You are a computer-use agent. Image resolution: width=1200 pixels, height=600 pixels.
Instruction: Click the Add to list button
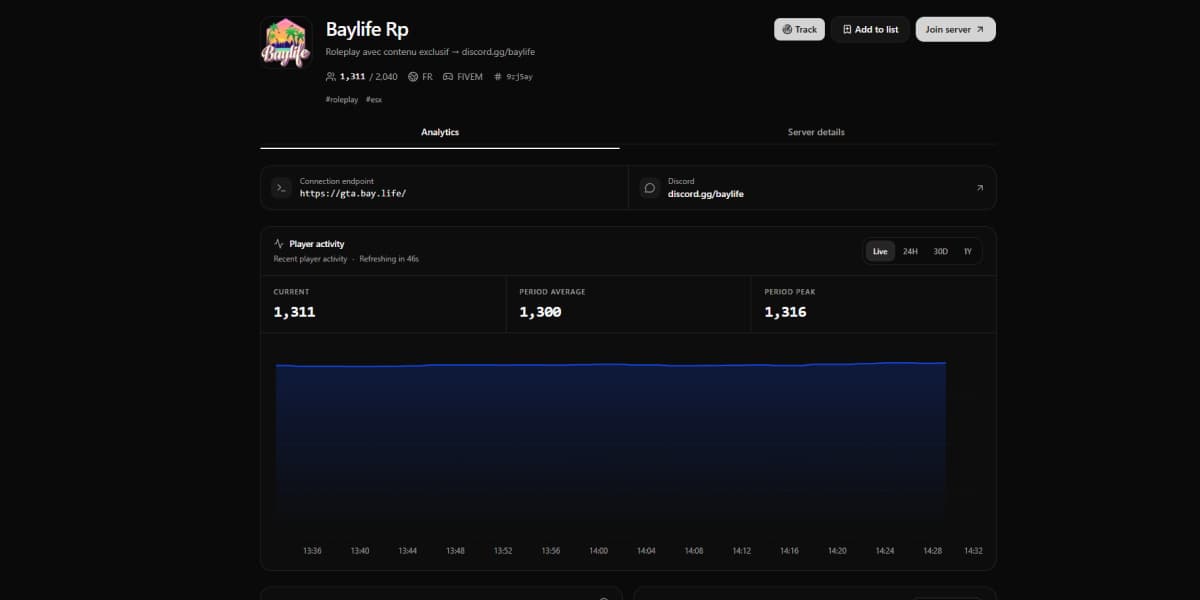click(x=871, y=29)
